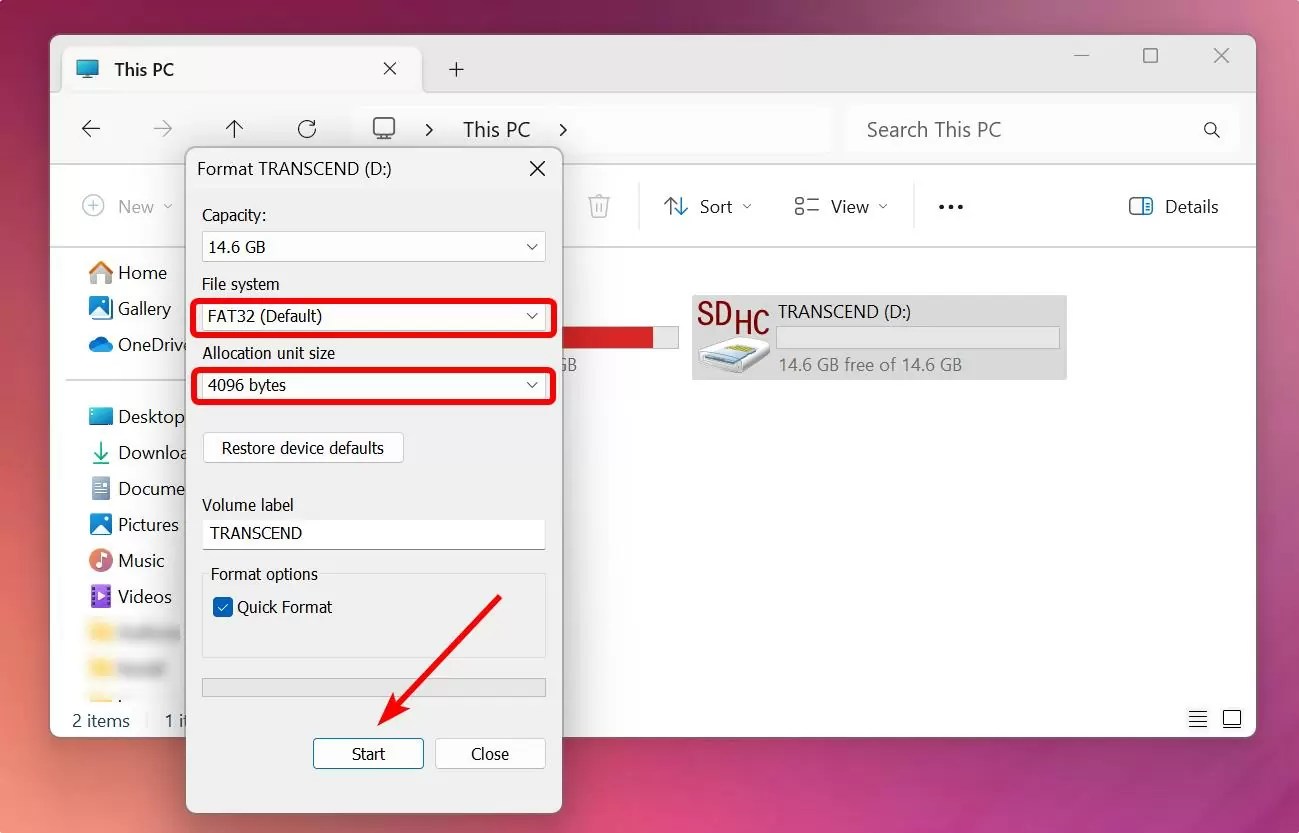This screenshot has height=833, width=1299.
Task: Open the See more (...) toolbar menu
Action: (x=949, y=206)
